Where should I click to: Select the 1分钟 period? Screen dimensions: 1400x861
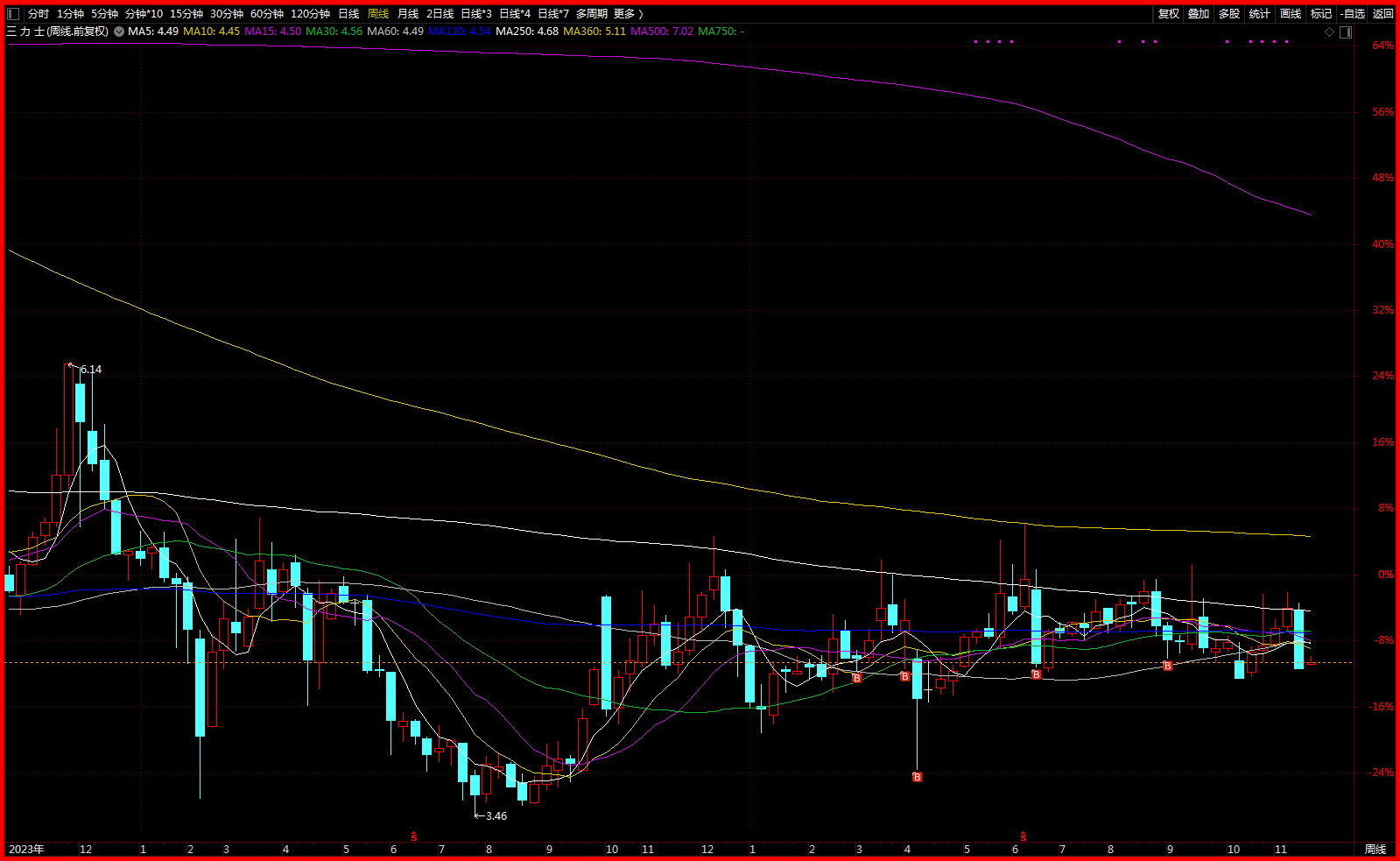pos(70,14)
